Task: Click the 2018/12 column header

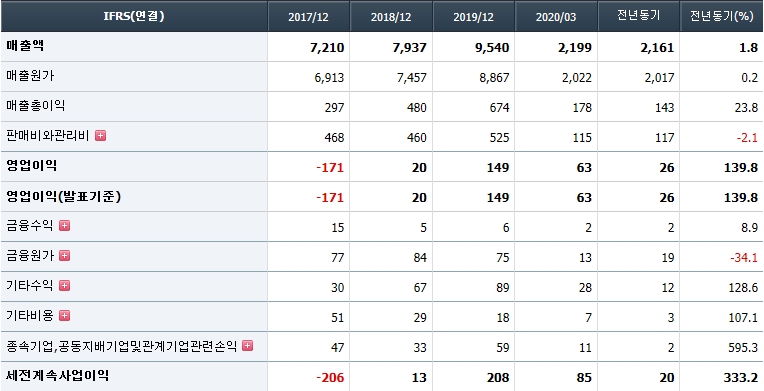Action: 391,16
